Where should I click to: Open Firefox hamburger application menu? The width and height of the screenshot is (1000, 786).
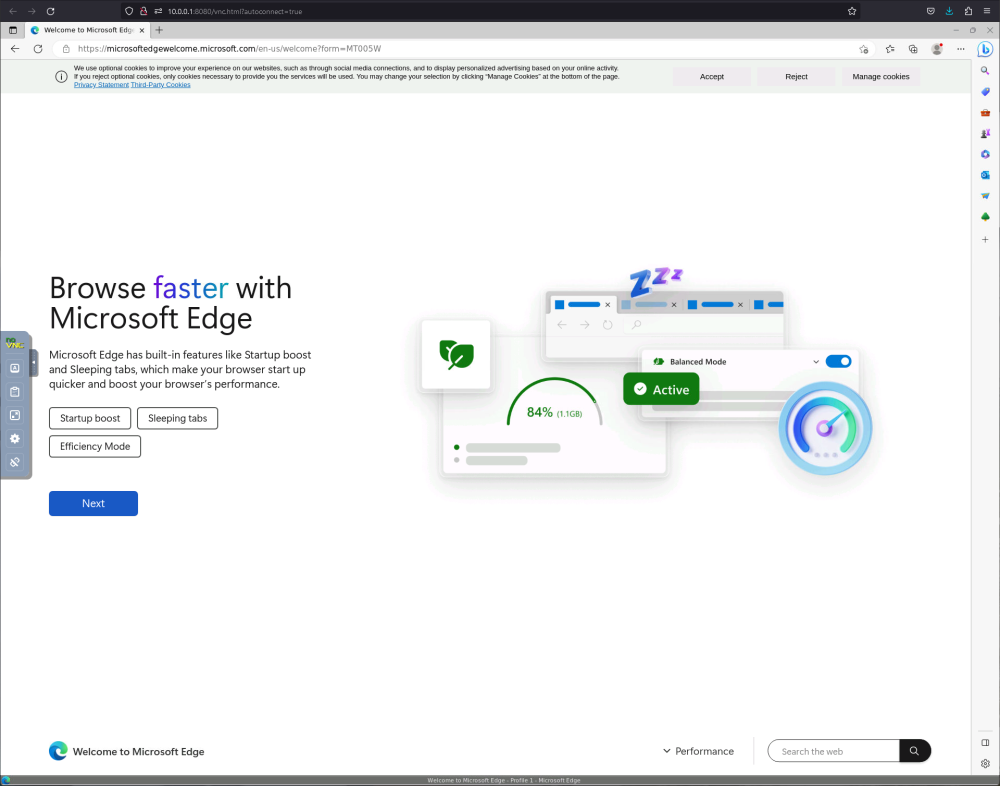987,11
